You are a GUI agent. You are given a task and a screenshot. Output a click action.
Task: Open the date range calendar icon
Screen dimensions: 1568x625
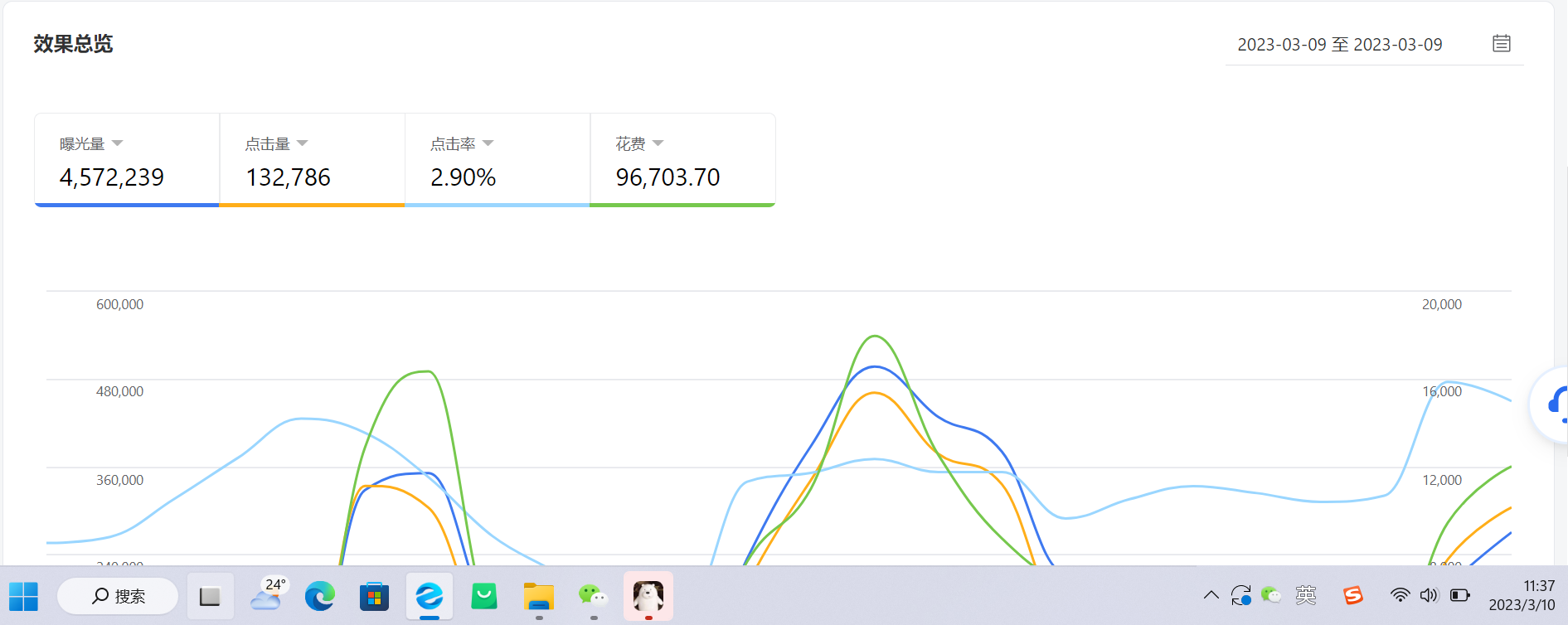[x=1501, y=43]
